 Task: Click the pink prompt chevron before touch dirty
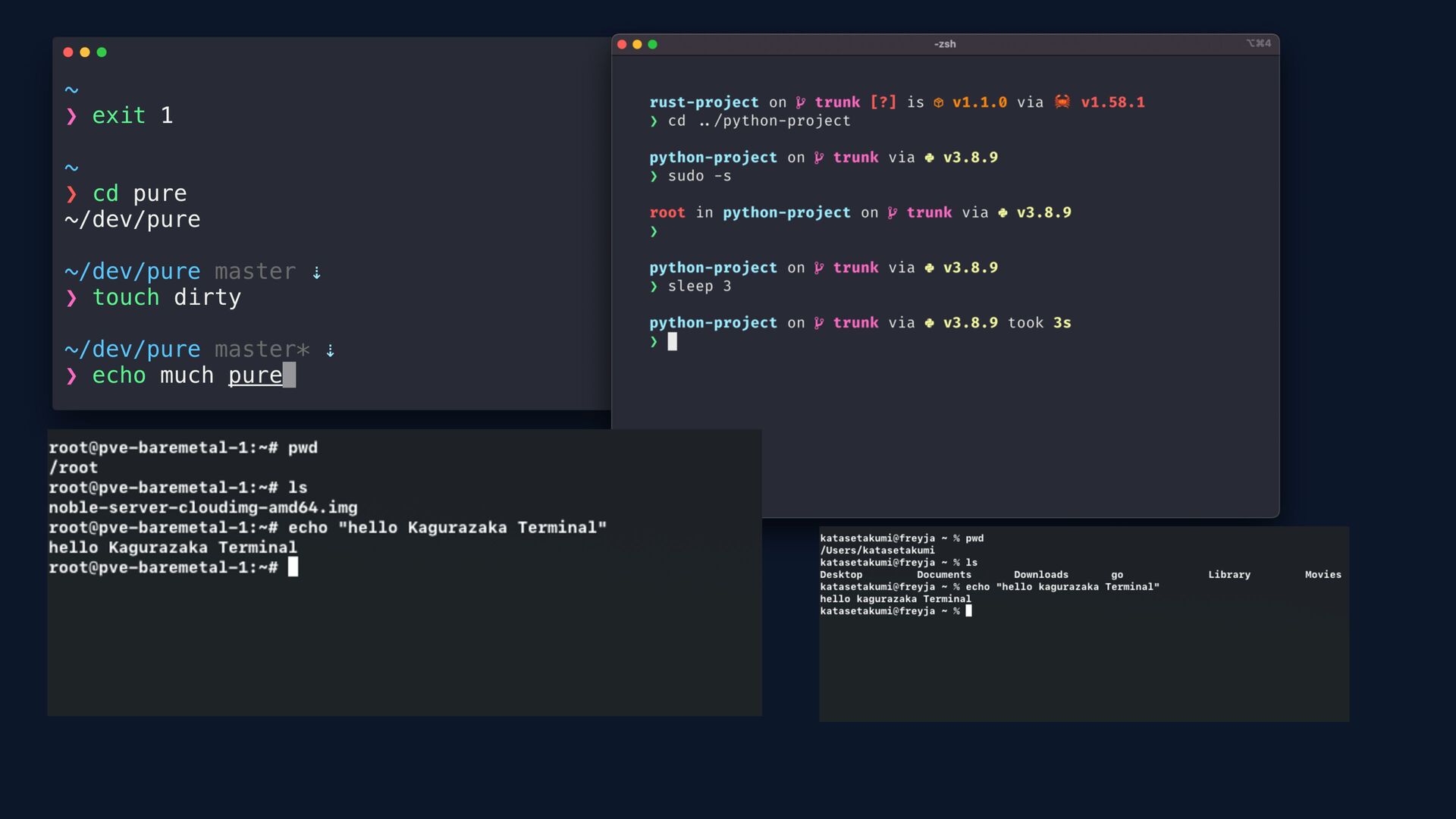point(71,298)
